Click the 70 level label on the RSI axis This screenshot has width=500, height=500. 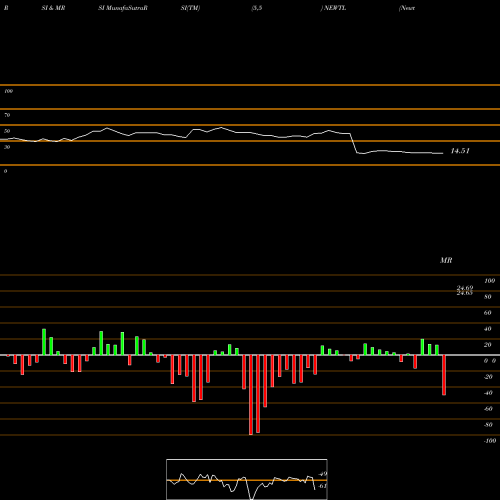7,115
